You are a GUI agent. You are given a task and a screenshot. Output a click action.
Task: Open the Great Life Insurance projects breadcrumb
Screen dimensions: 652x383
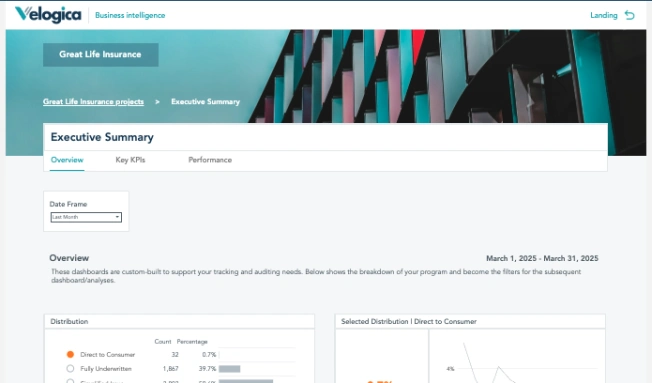coord(93,101)
